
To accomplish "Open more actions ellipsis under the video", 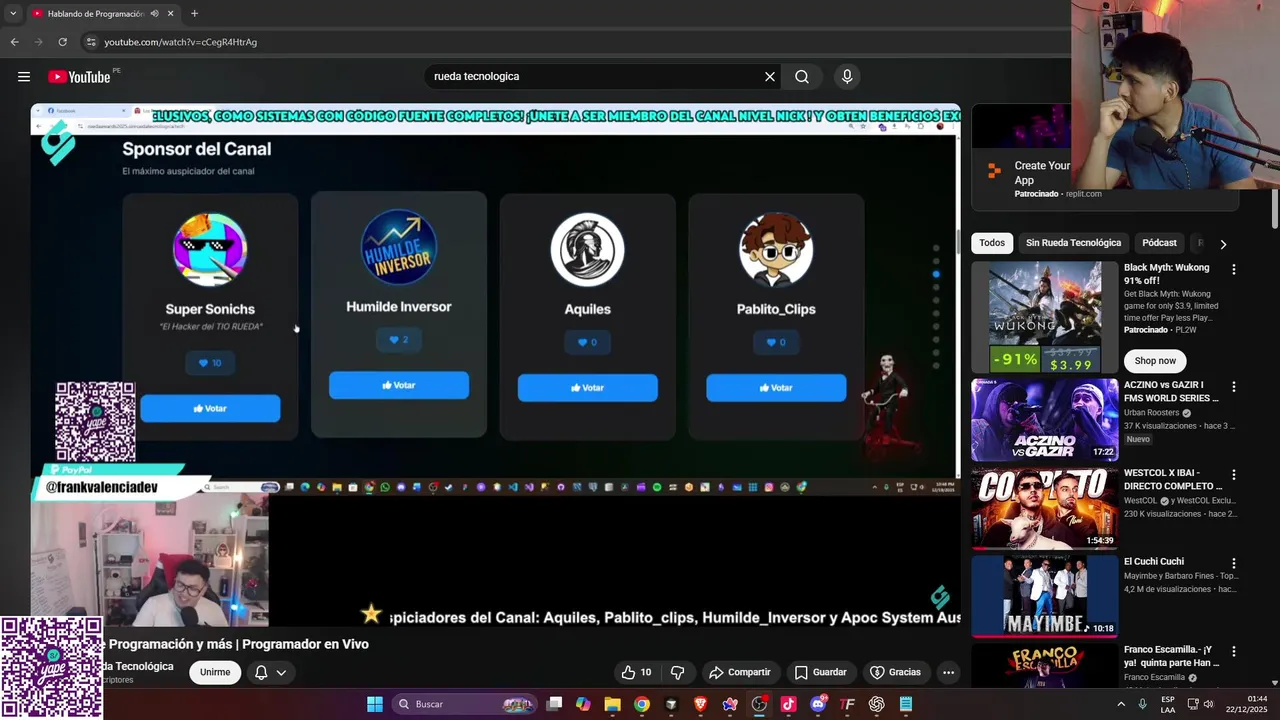I will coord(948,672).
